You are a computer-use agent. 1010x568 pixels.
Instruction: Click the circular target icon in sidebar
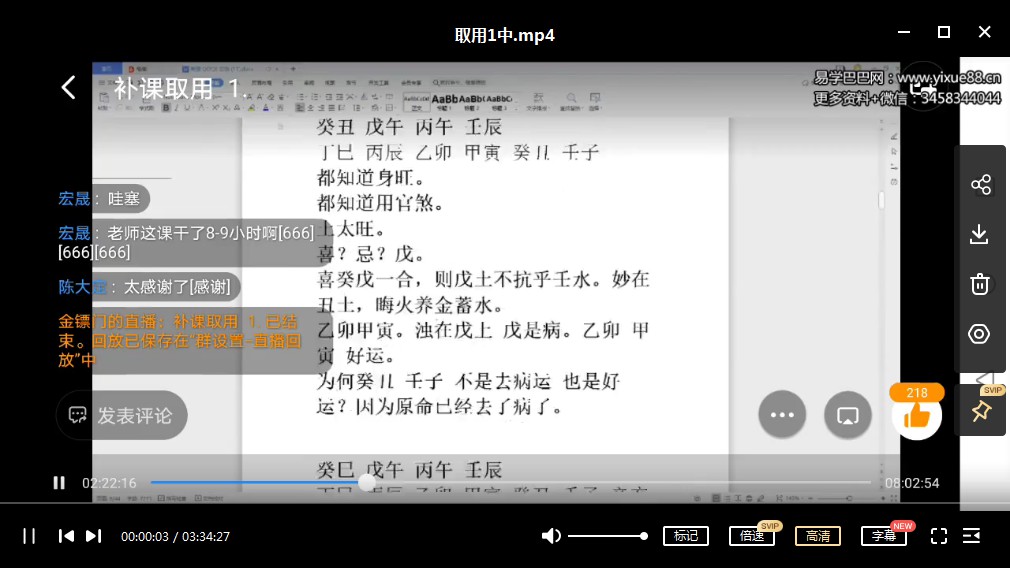[x=980, y=334]
